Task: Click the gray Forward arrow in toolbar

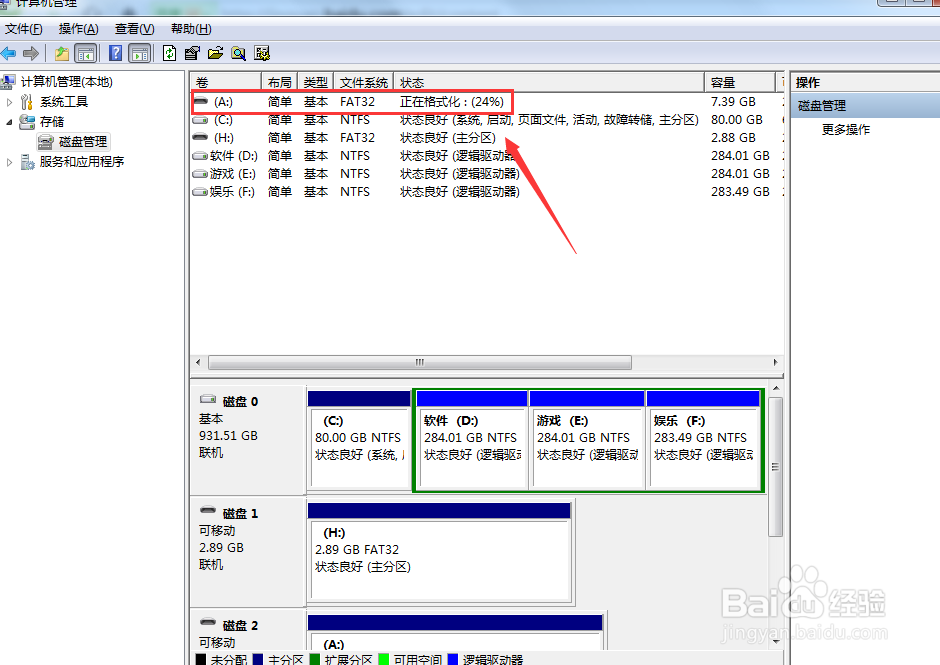Action: click(31, 53)
